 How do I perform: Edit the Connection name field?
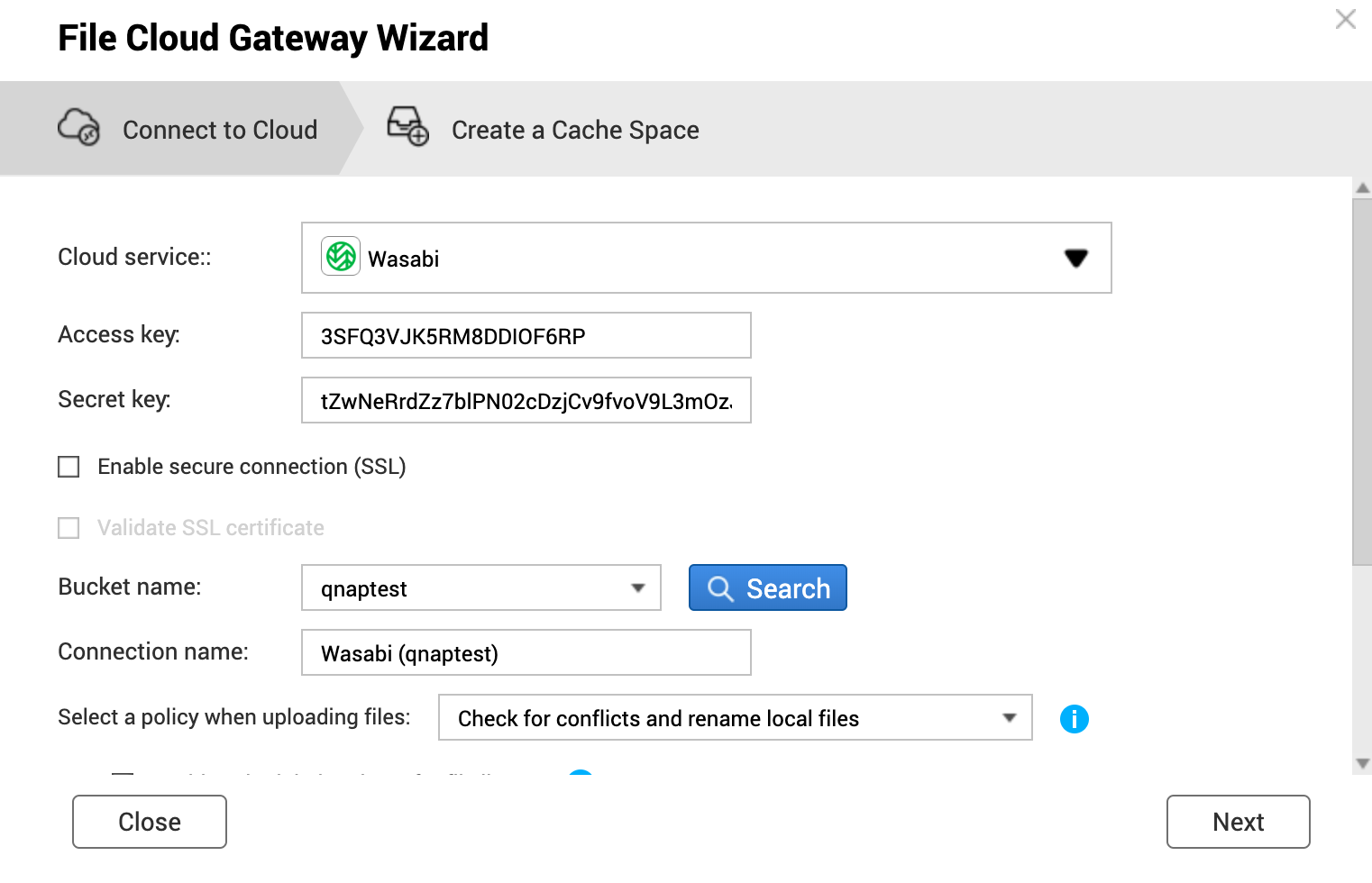[526, 652]
